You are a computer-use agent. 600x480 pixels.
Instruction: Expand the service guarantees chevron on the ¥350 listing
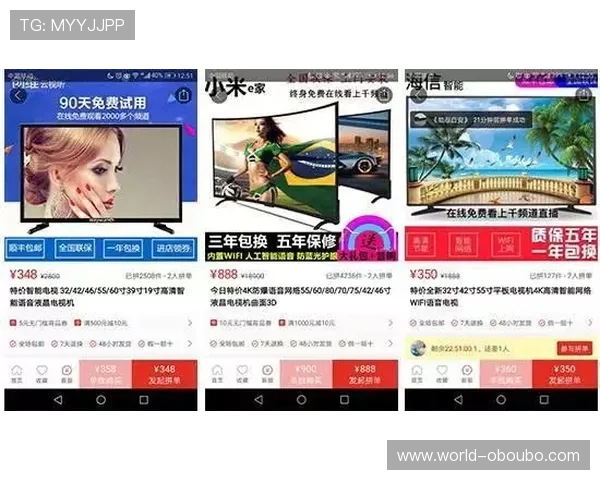(x=590, y=323)
